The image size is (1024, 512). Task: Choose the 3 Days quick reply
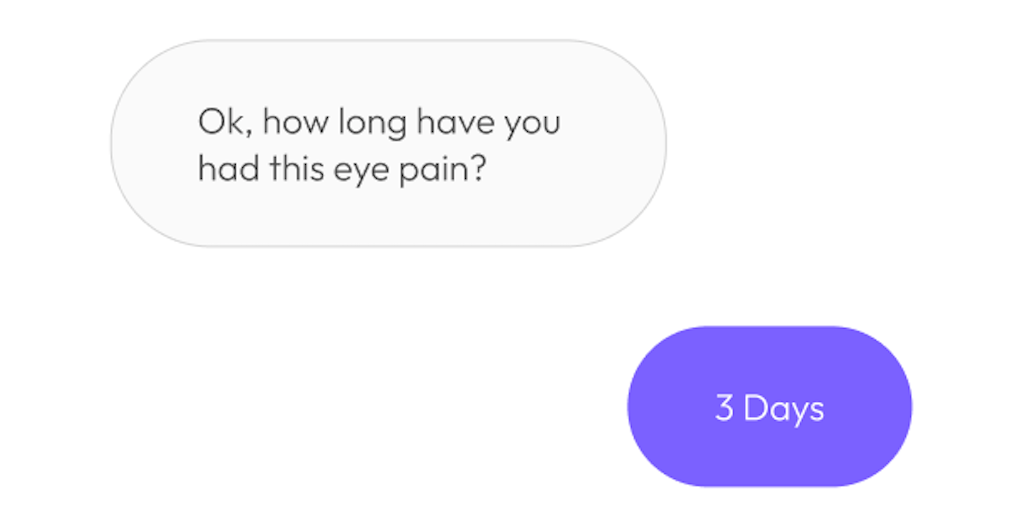pos(769,407)
